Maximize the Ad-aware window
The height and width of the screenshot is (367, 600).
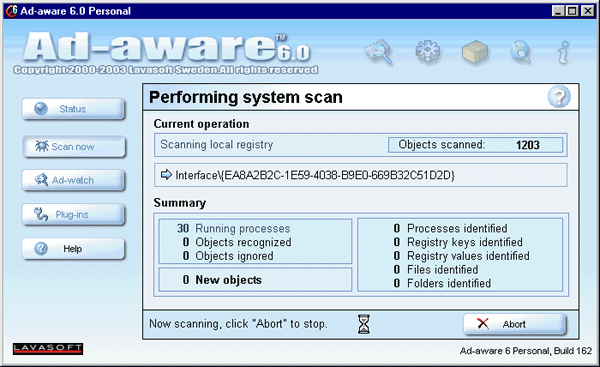point(573,11)
